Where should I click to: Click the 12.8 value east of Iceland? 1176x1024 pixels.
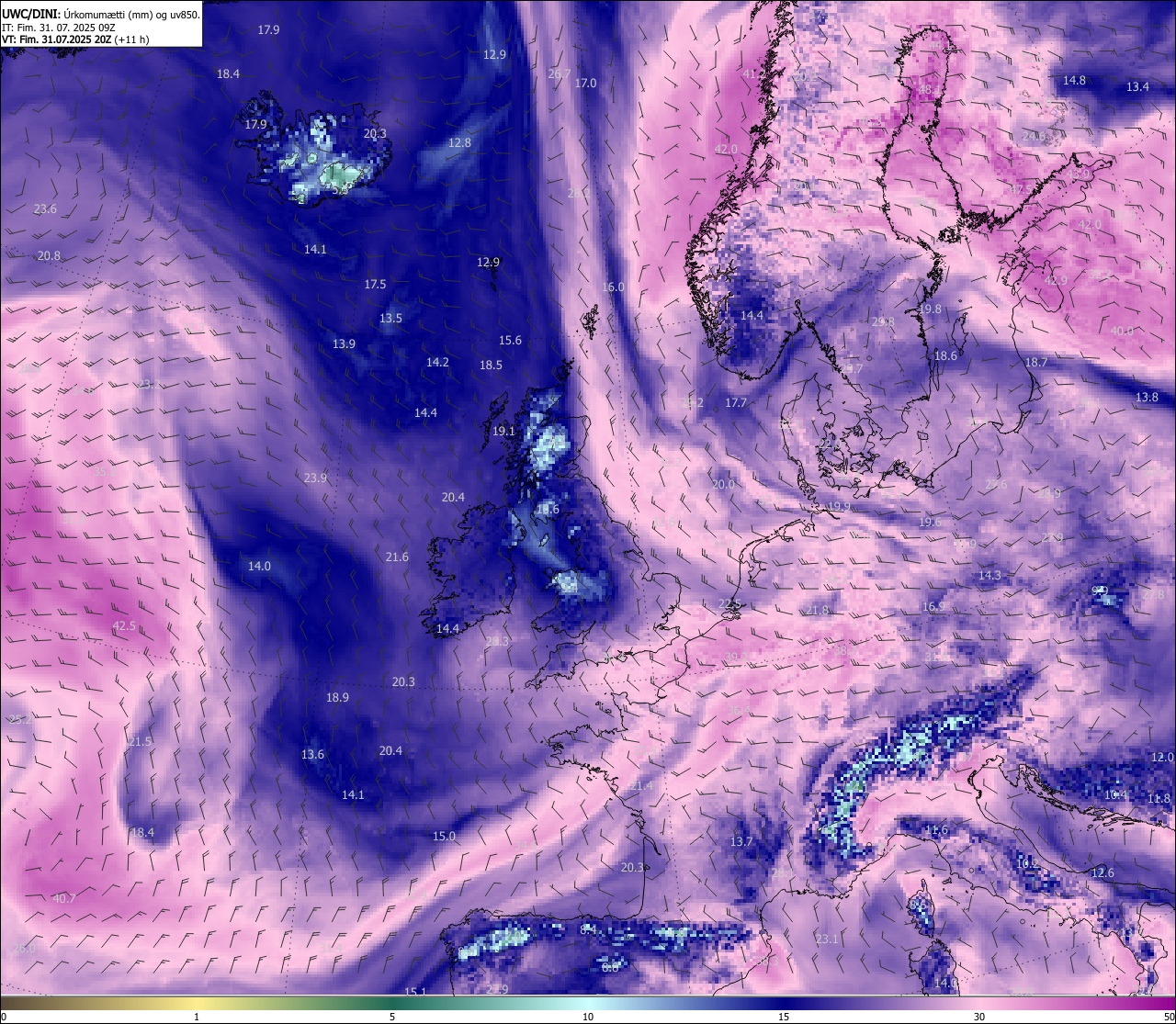459,143
